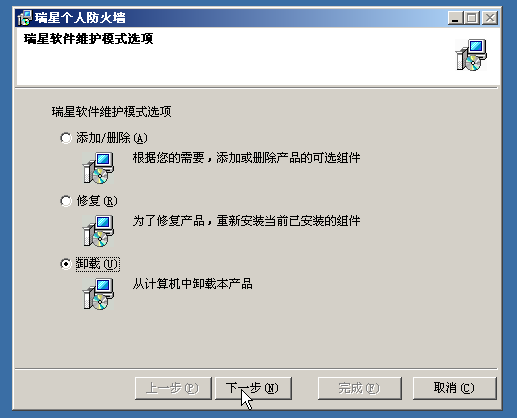Click the icon beside Uninstall description
517x418 pixels.
pos(98,294)
